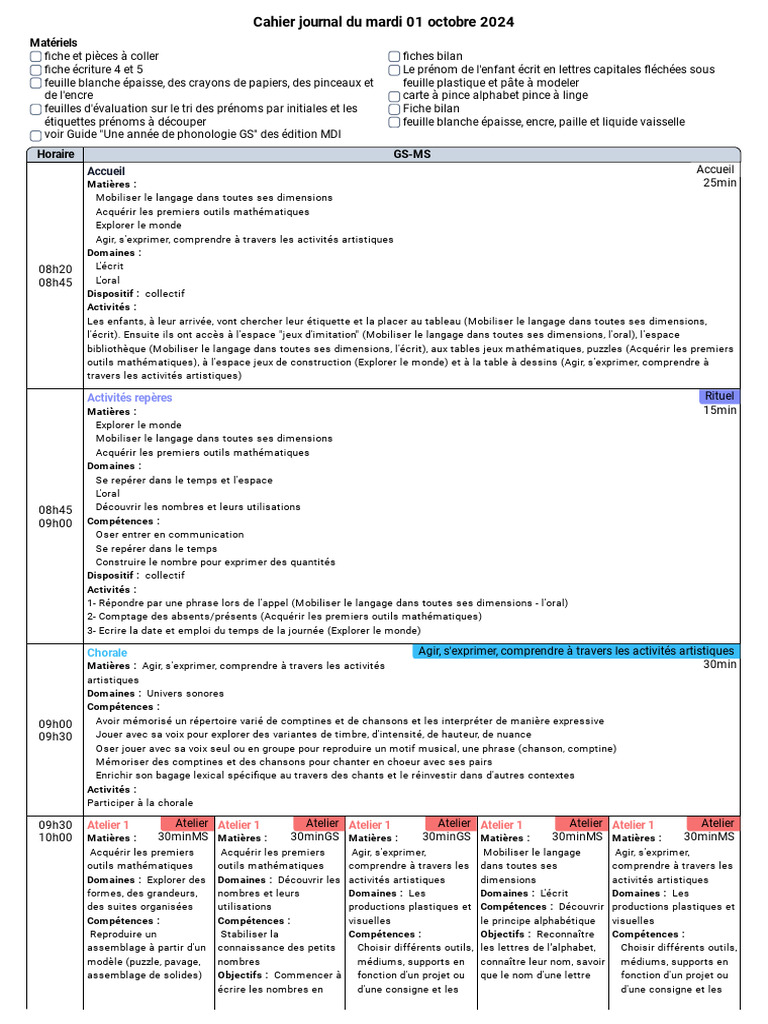Open the 'Chorale' heading link
Screen dimensions: 768x1024
point(107,652)
